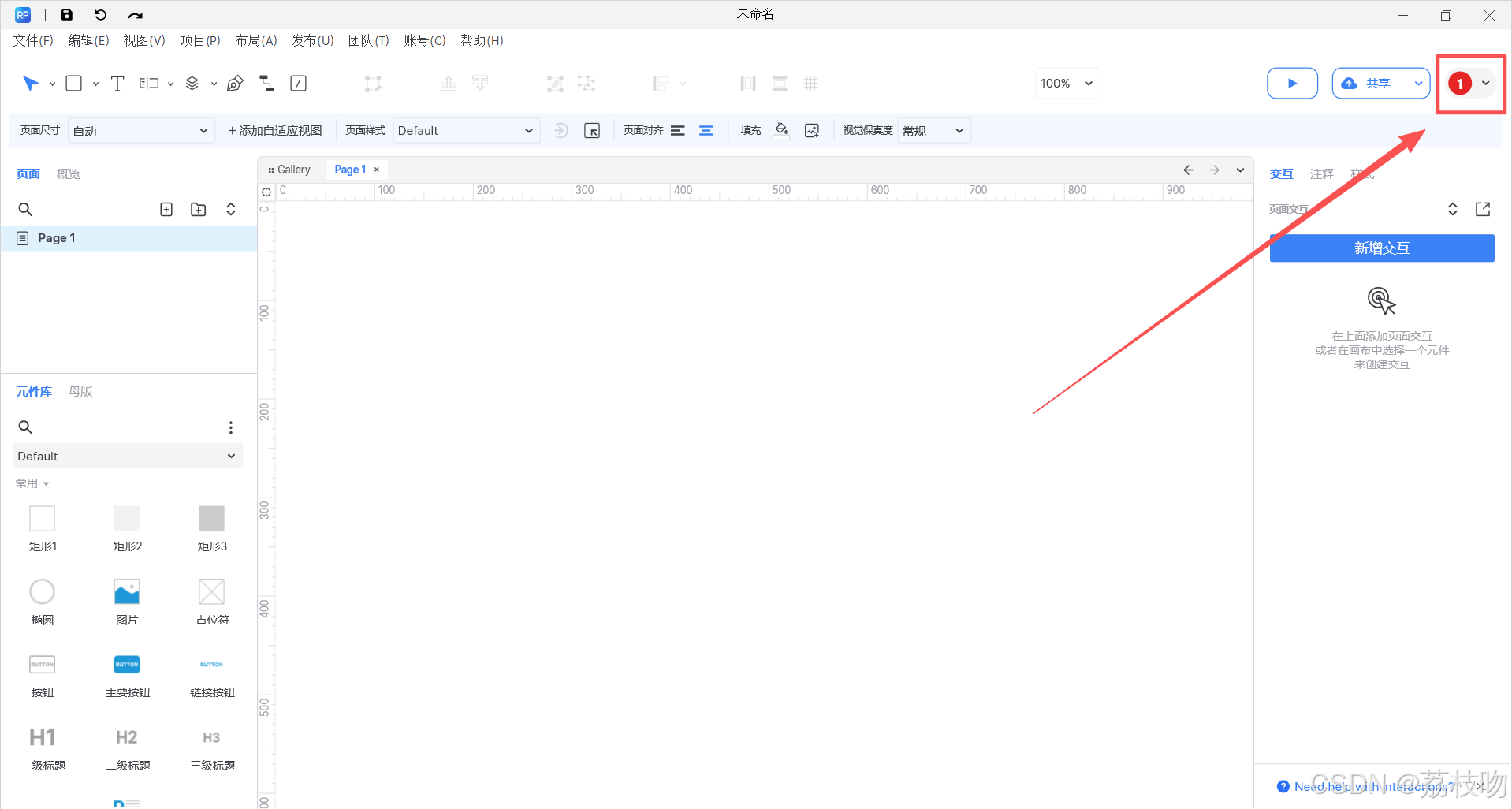
Task: Select the form widget insert tool
Action: [149, 84]
